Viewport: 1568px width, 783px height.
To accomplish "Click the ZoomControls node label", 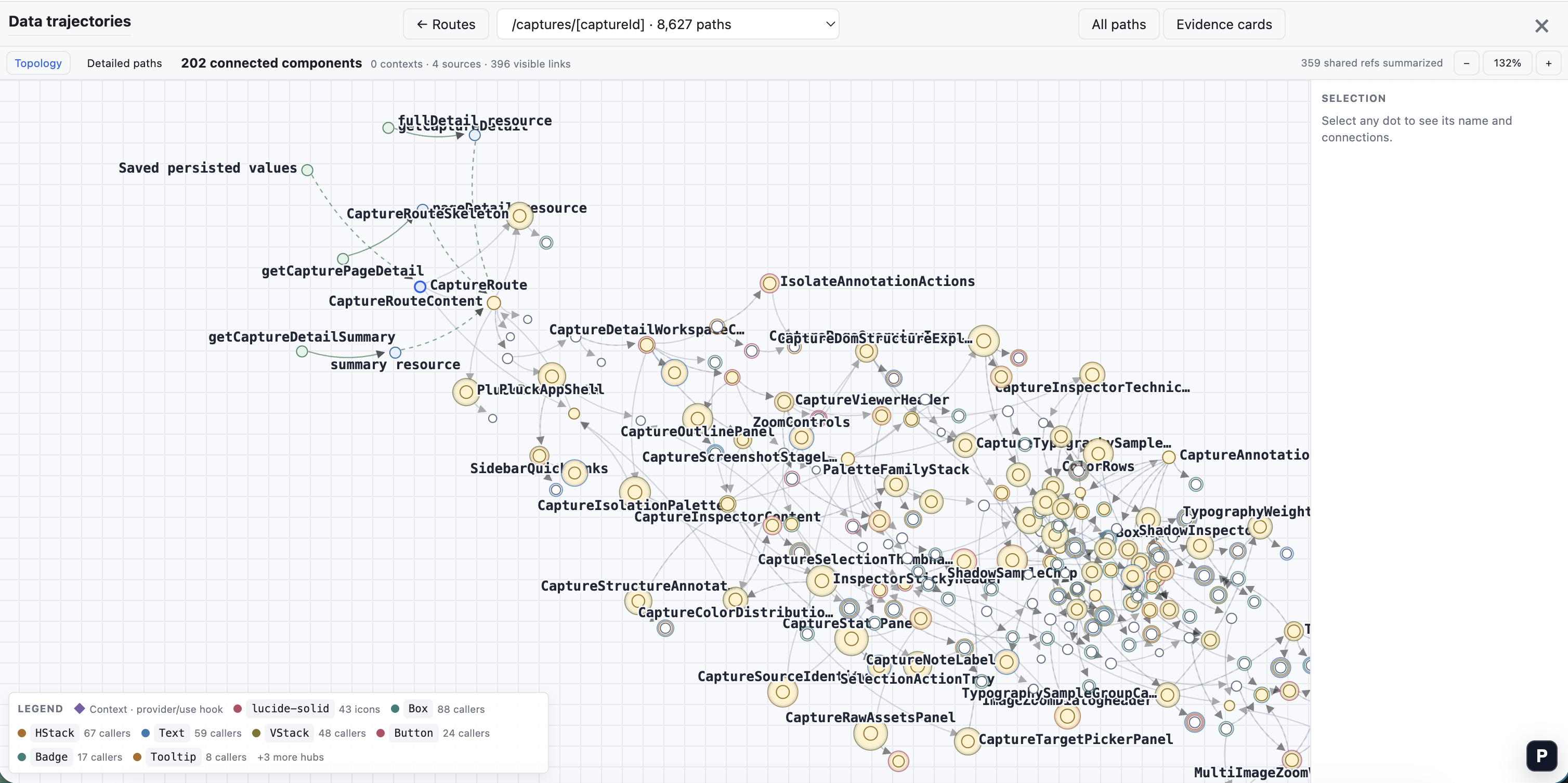I will 801,422.
